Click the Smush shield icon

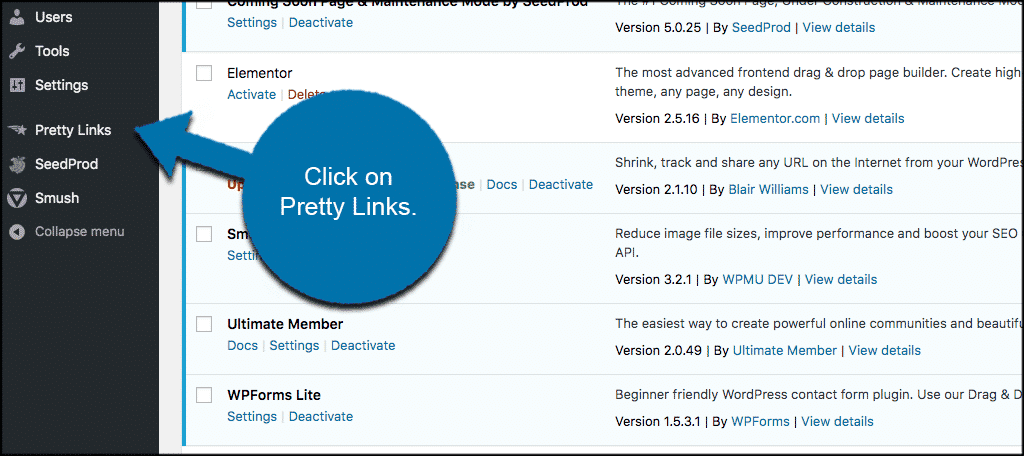(x=18, y=198)
